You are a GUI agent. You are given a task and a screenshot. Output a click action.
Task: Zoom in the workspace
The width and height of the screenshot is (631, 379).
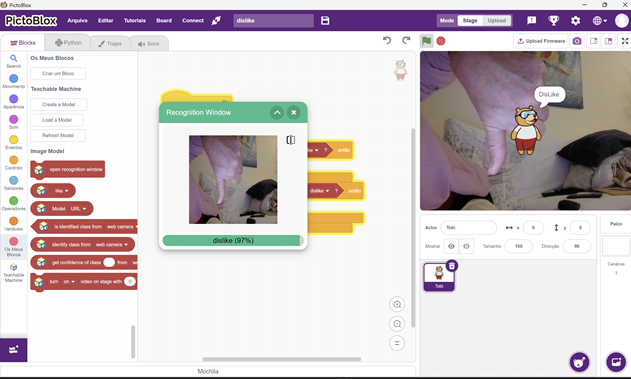(397, 305)
